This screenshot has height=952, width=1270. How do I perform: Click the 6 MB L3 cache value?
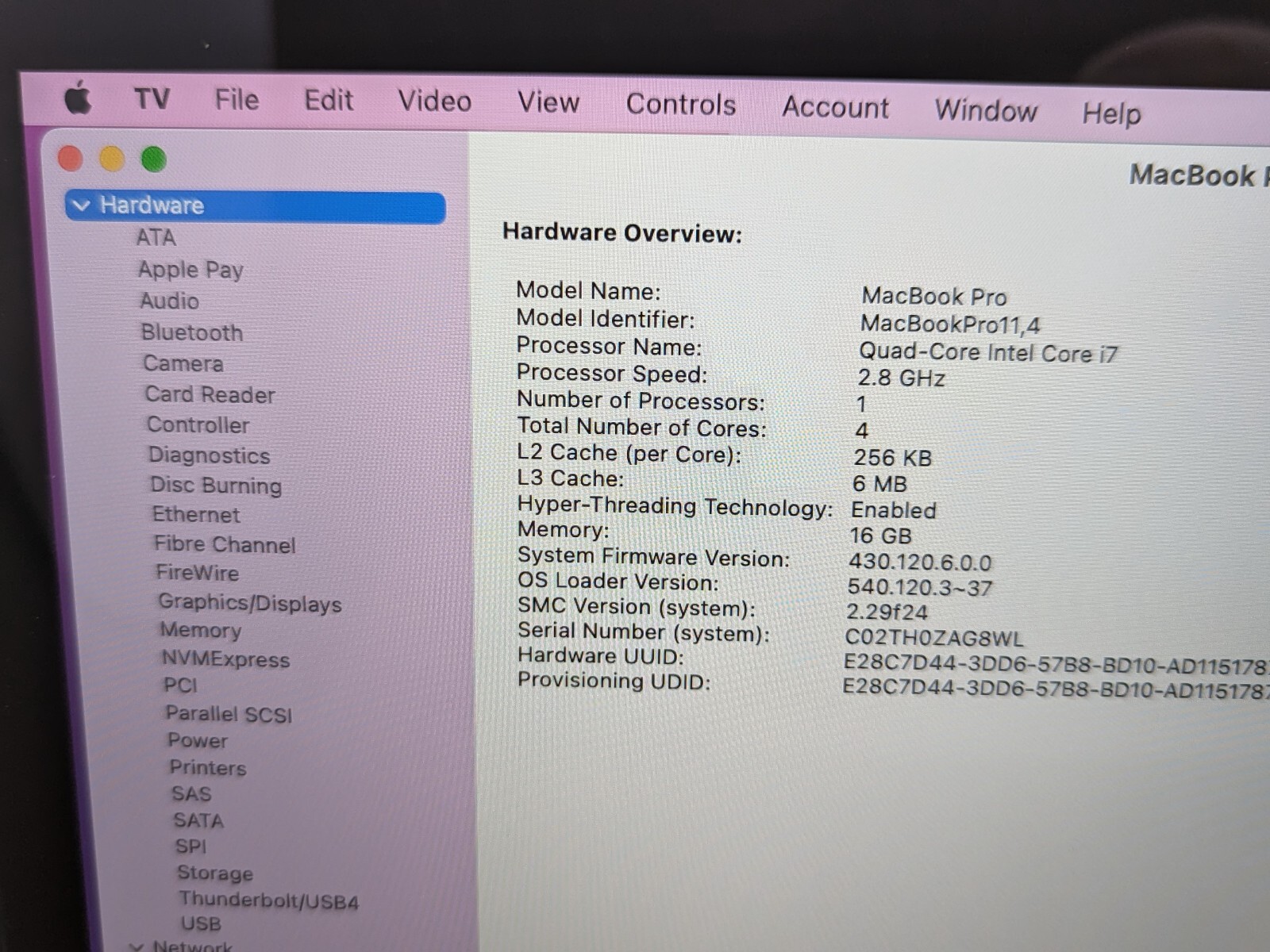pos(879,484)
